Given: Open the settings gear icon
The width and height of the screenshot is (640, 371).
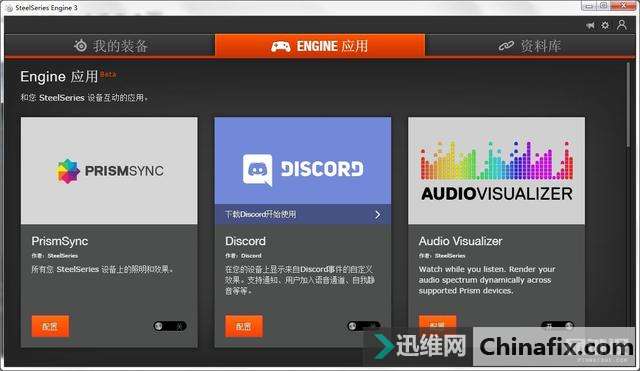Looking at the screenshot, I should pyautogui.click(x=605, y=25).
